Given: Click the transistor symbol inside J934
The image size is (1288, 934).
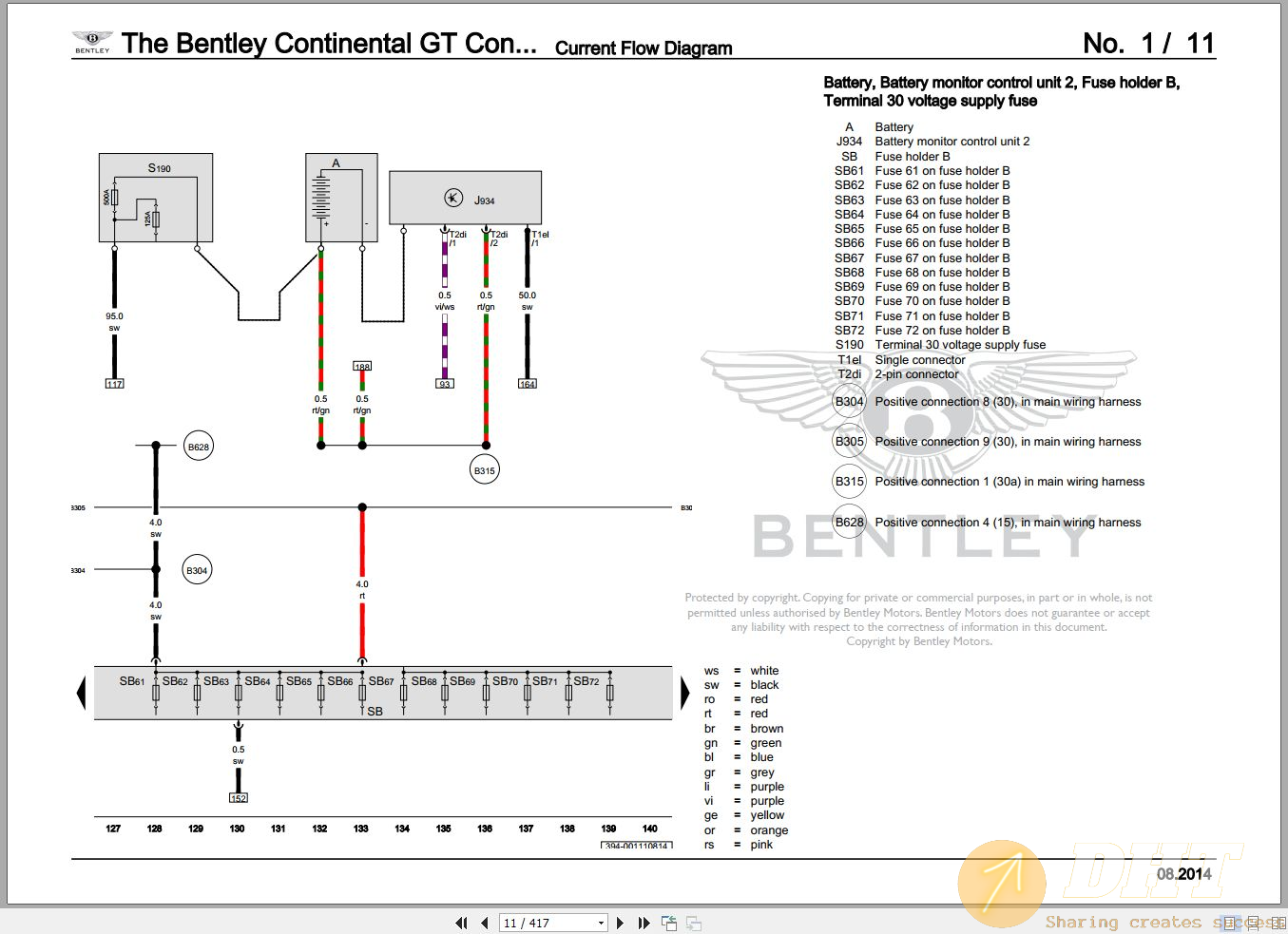Looking at the screenshot, I should tap(453, 198).
